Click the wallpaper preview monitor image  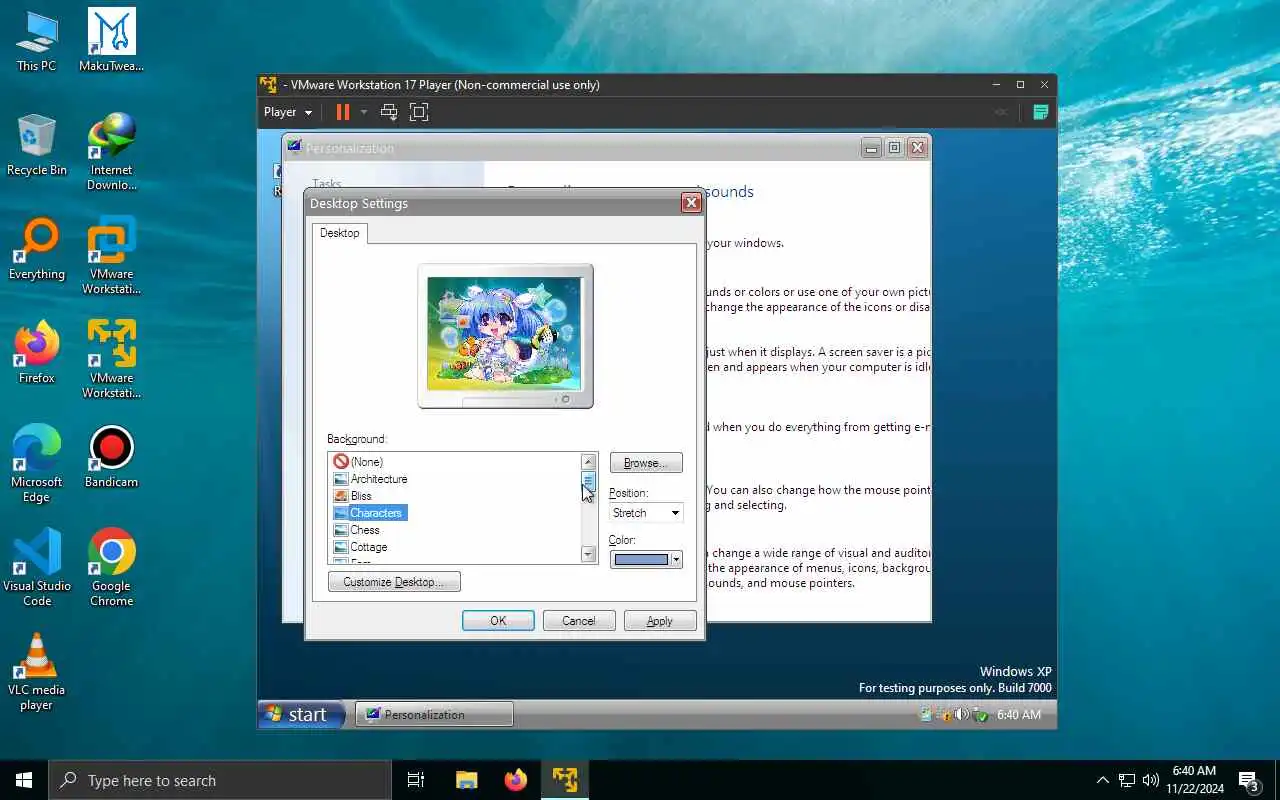(x=505, y=335)
